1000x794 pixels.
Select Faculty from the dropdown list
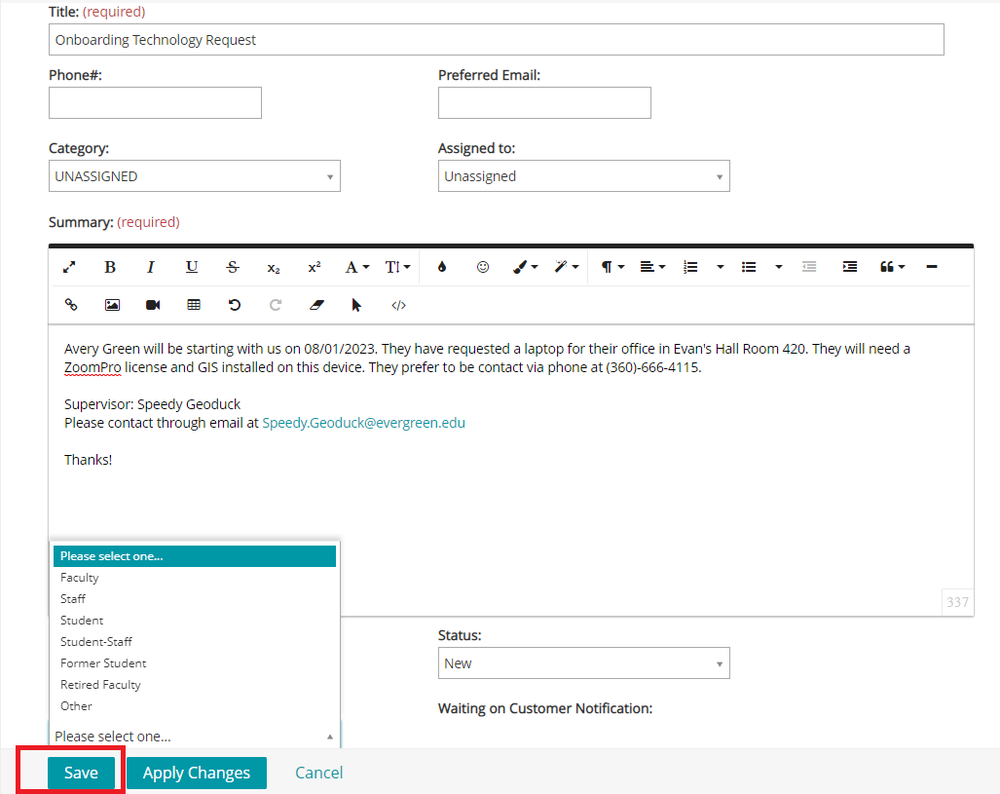(80, 577)
